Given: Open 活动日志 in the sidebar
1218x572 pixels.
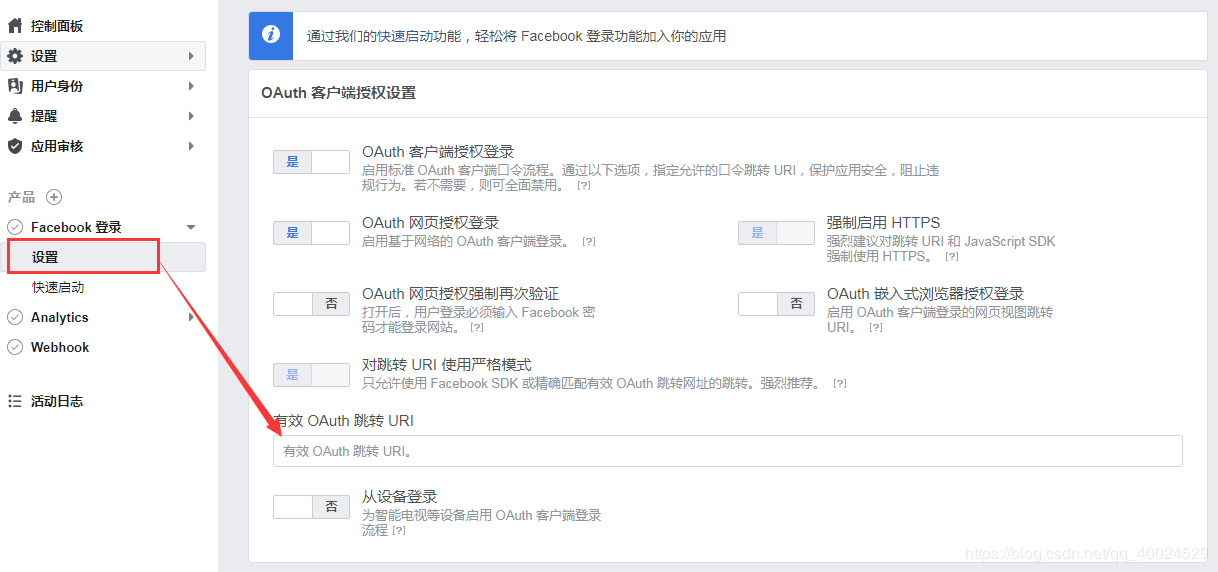Looking at the screenshot, I should point(57,401).
